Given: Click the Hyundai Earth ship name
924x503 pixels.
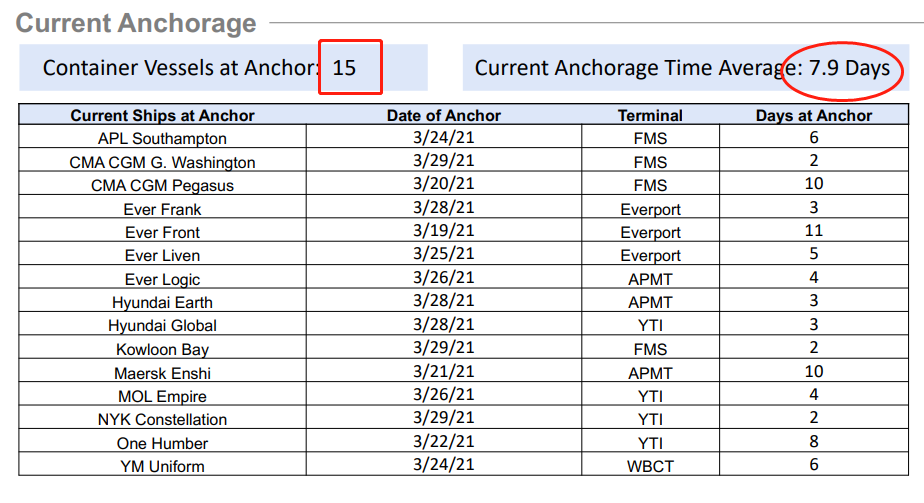Looking at the screenshot, I should tap(162, 302).
